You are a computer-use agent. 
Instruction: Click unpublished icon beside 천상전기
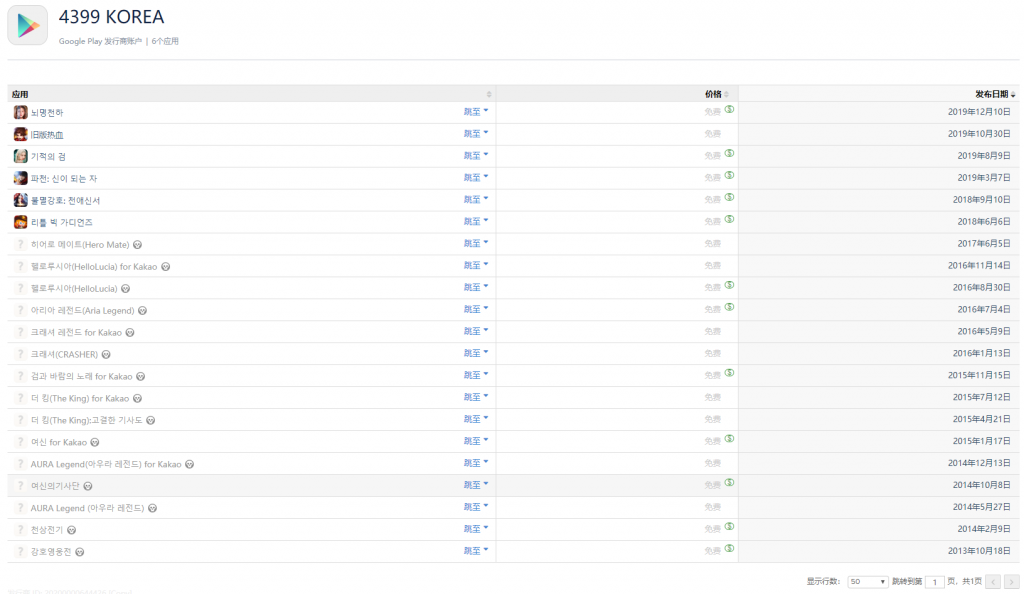pyautogui.click(x=72, y=530)
